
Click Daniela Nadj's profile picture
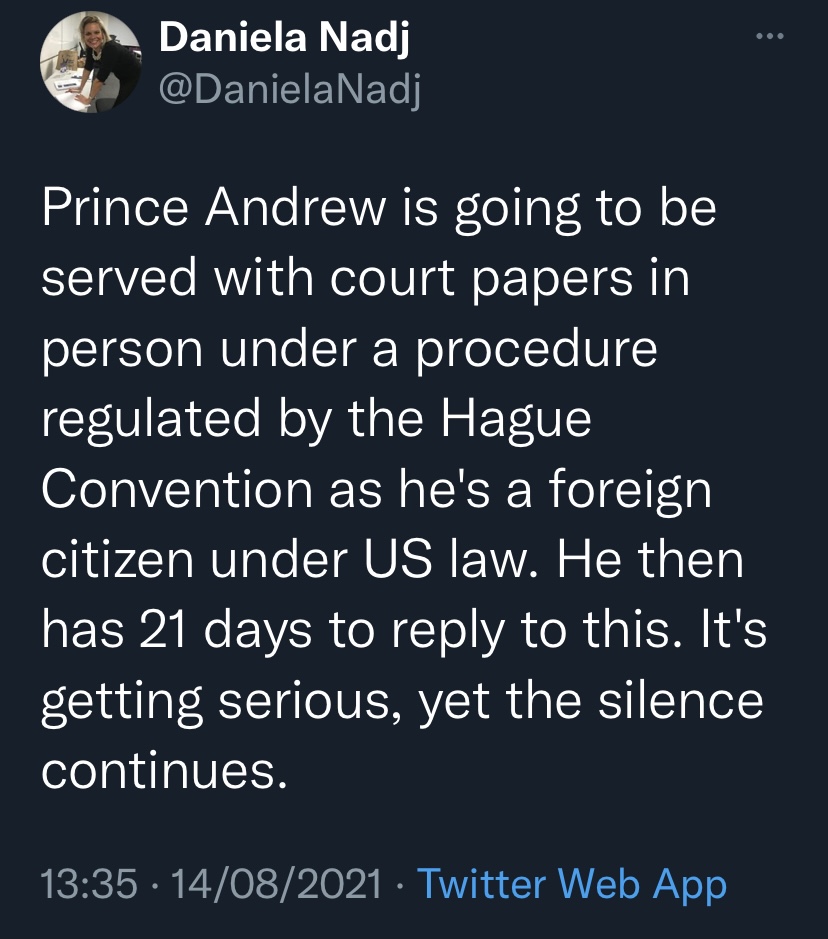click(90, 63)
